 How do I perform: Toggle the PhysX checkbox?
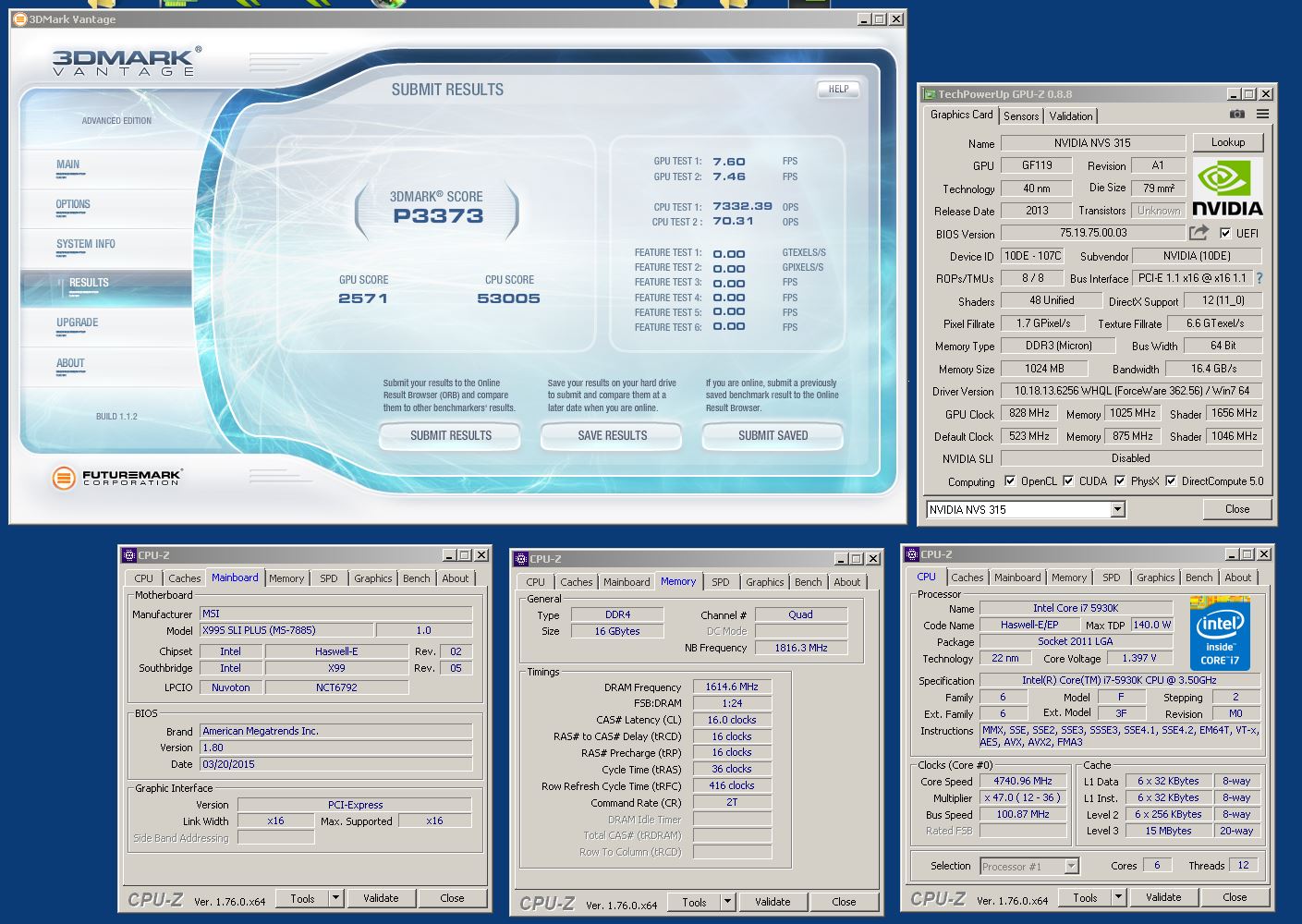pyautogui.click(x=1120, y=481)
